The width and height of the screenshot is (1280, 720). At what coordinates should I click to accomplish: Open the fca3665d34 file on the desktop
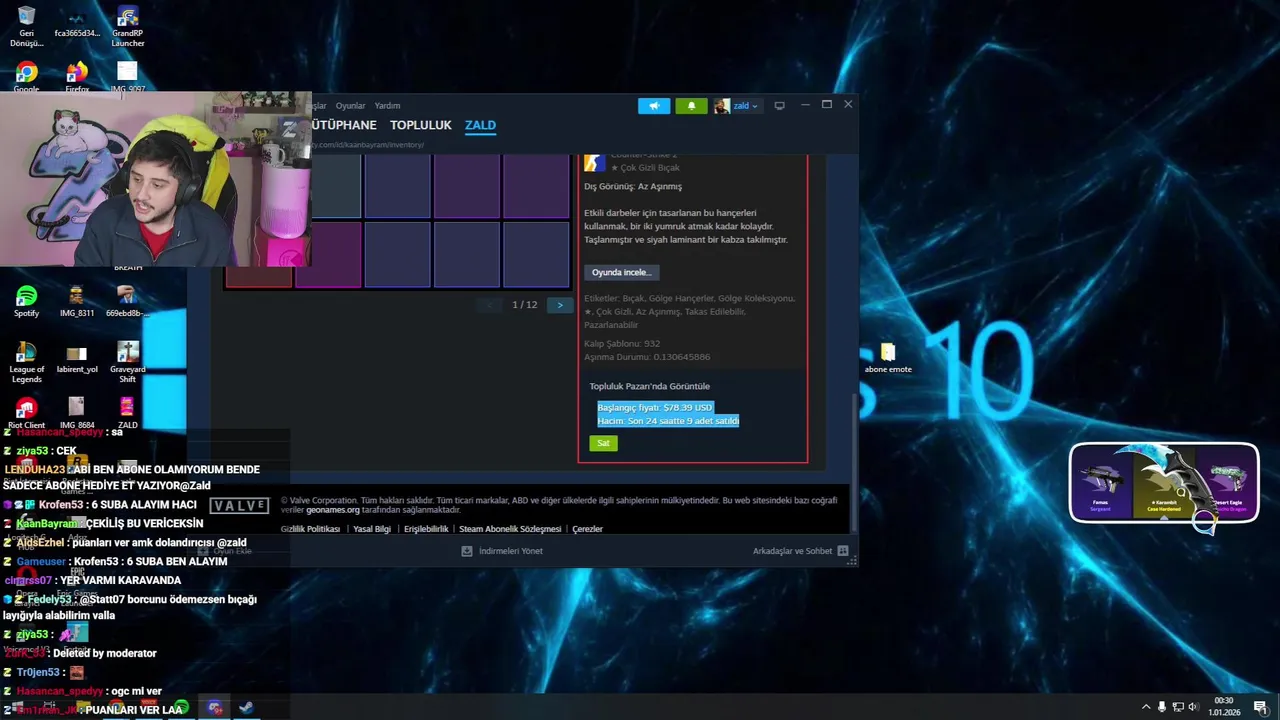tap(77, 24)
